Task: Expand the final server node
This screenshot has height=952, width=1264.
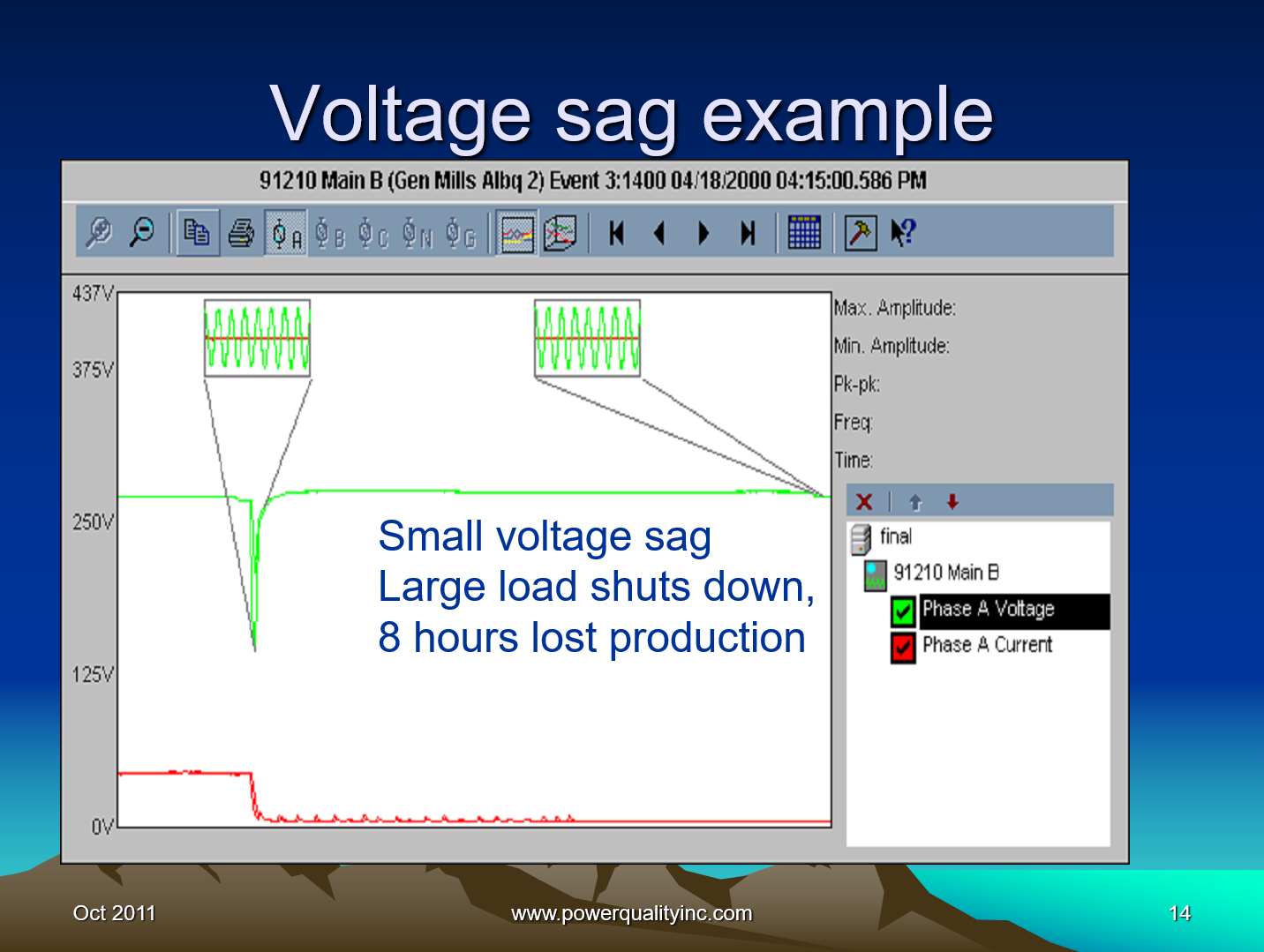Action: 861,536
